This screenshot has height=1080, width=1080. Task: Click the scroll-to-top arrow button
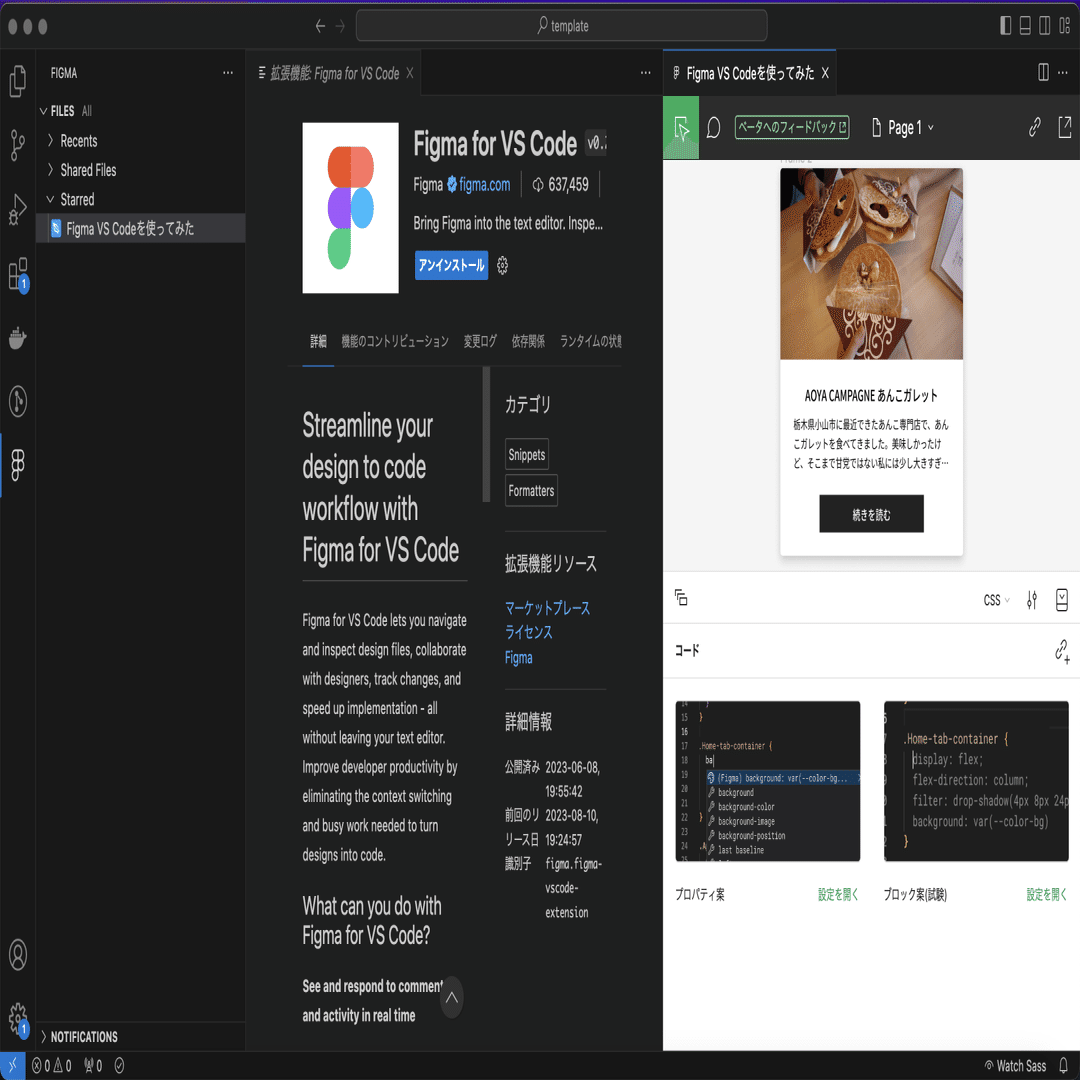coord(451,997)
